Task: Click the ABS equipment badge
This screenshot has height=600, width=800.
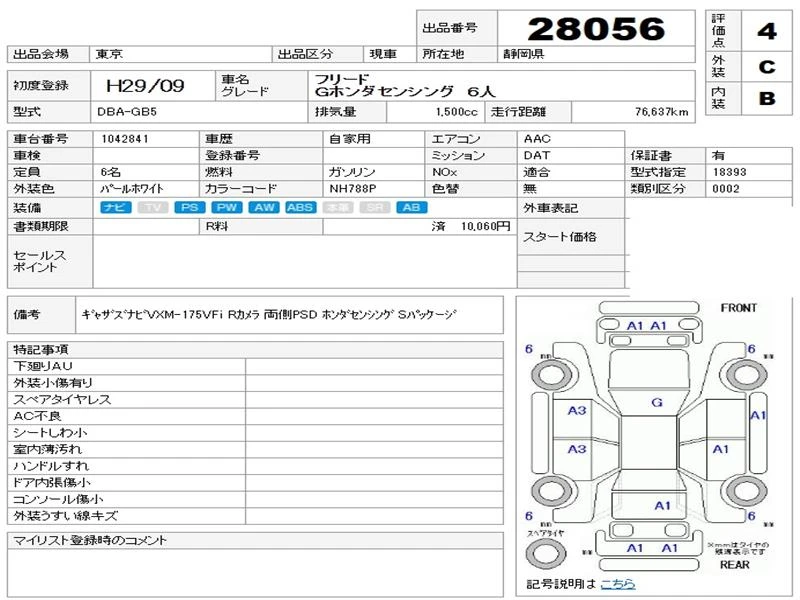Action: tap(301, 207)
